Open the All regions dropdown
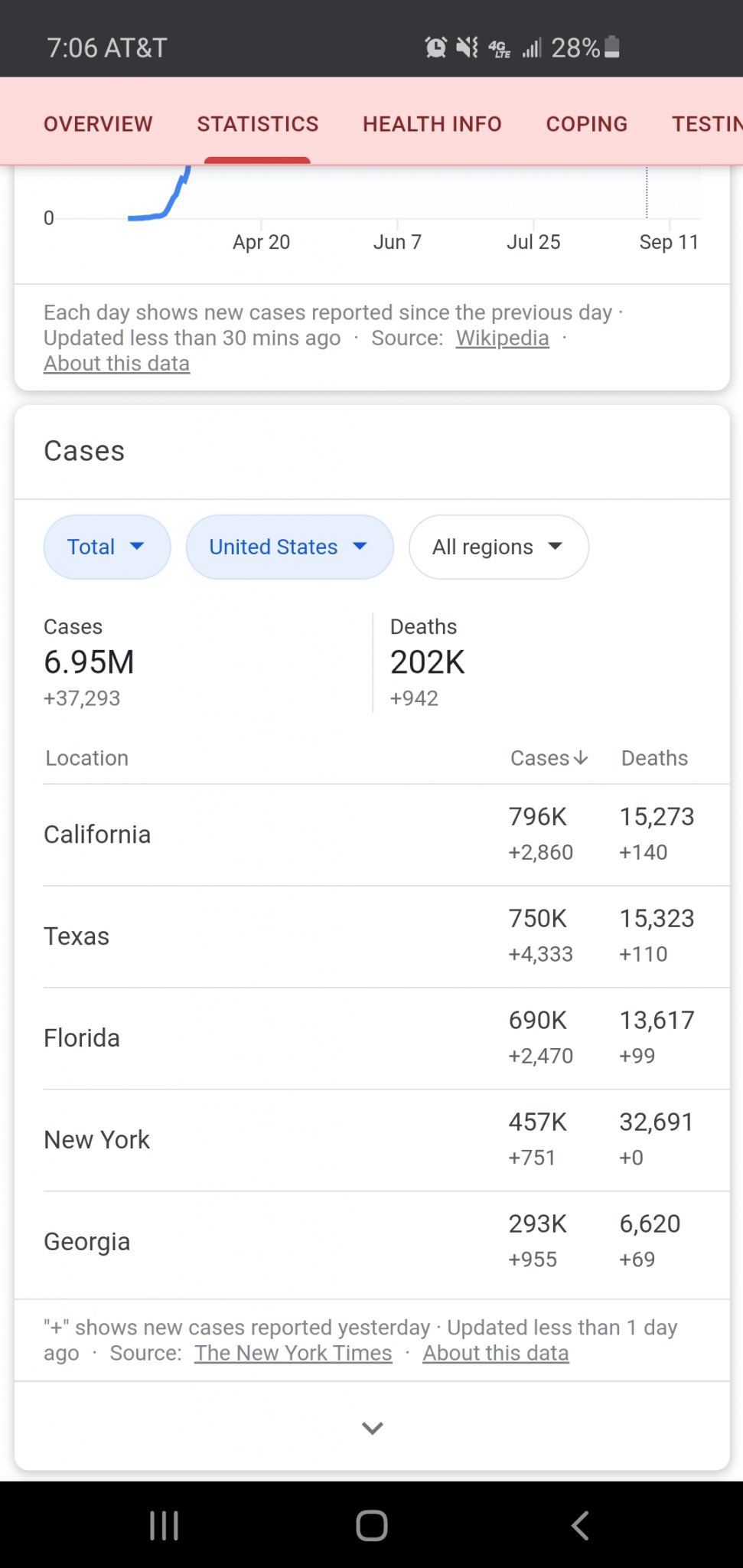This screenshot has height=1568, width=743. click(x=498, y=547)
